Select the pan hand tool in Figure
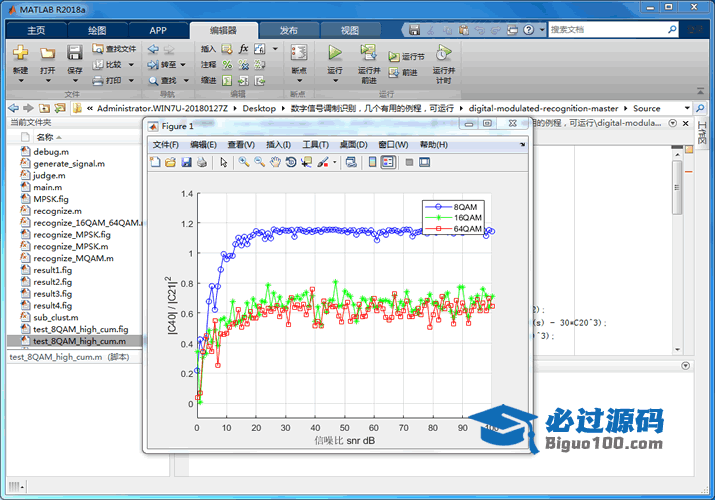This screenshot has height=500, width=715. (x=275, y=162)
